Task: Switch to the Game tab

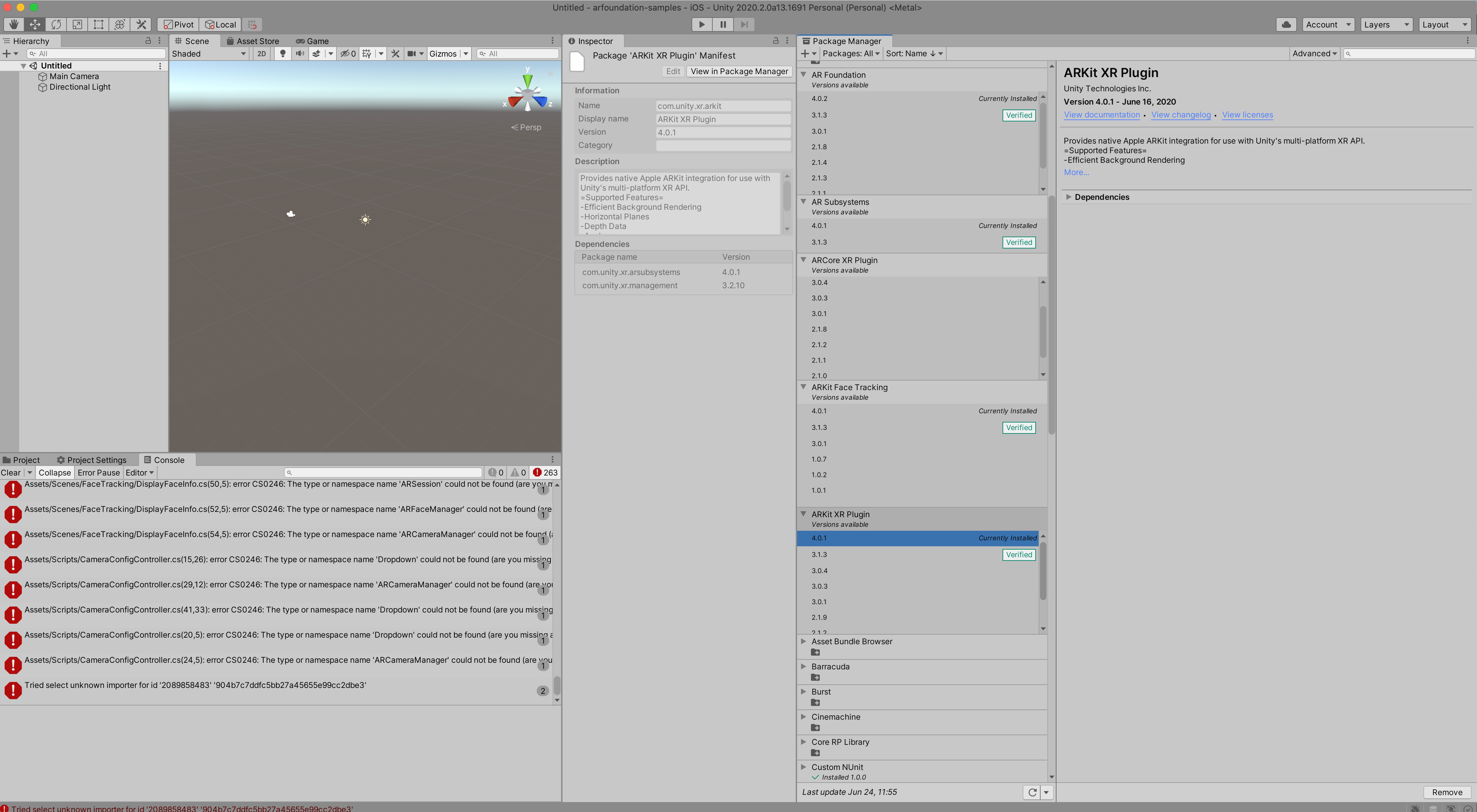Action: [312, 41]
